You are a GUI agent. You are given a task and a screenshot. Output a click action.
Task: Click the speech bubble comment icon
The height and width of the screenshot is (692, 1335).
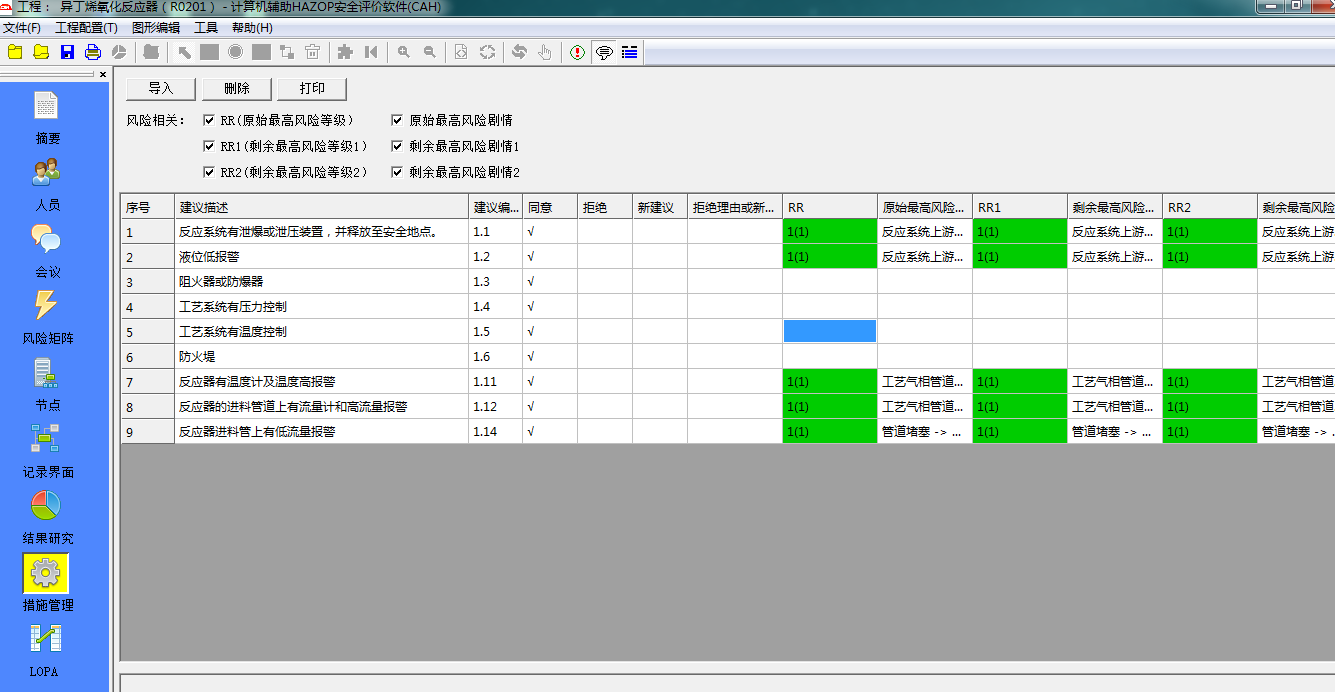(604, 52)
